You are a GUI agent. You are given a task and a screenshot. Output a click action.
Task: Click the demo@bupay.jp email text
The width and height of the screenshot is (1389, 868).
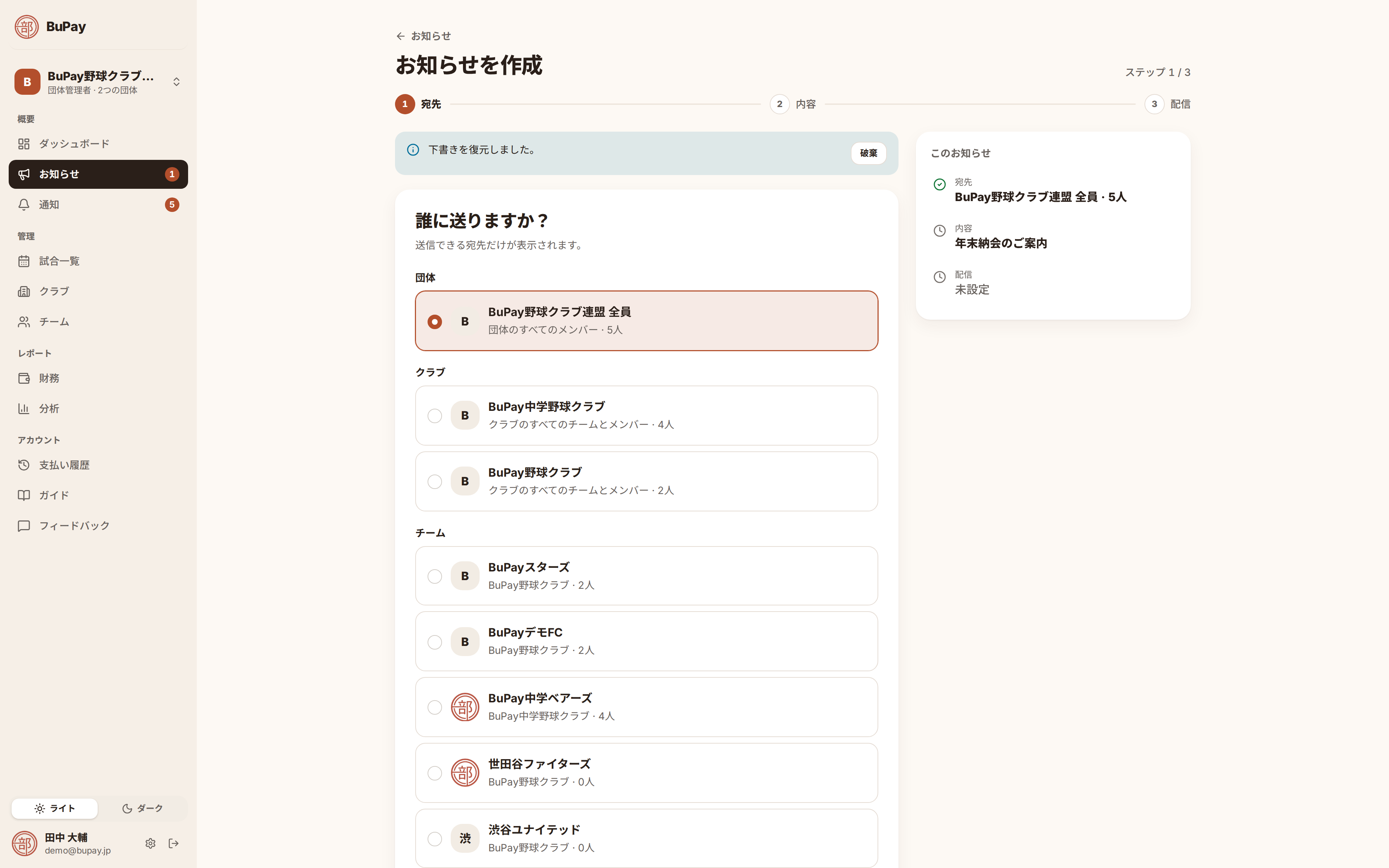click(77, 851)
